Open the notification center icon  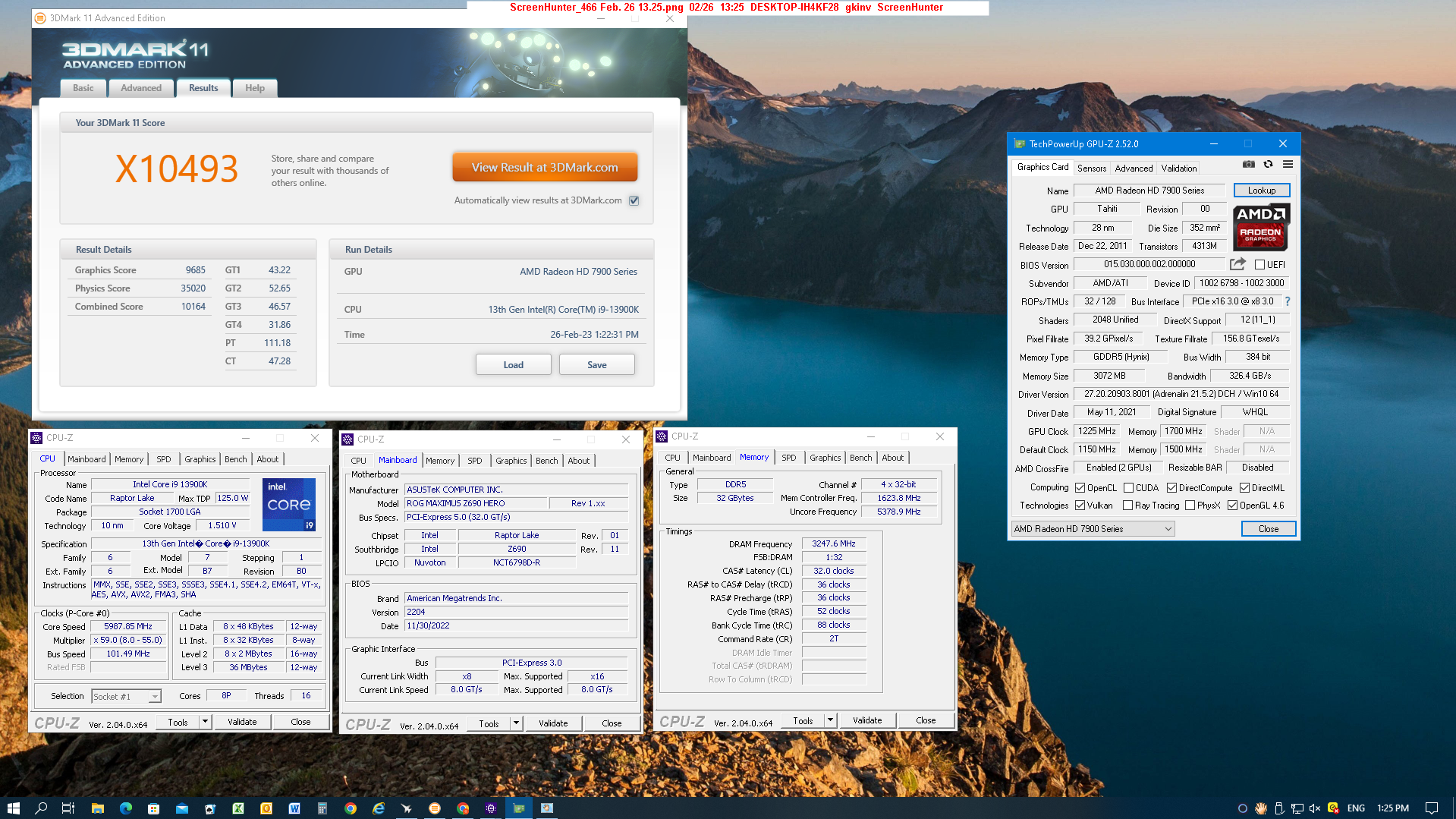1432,808
